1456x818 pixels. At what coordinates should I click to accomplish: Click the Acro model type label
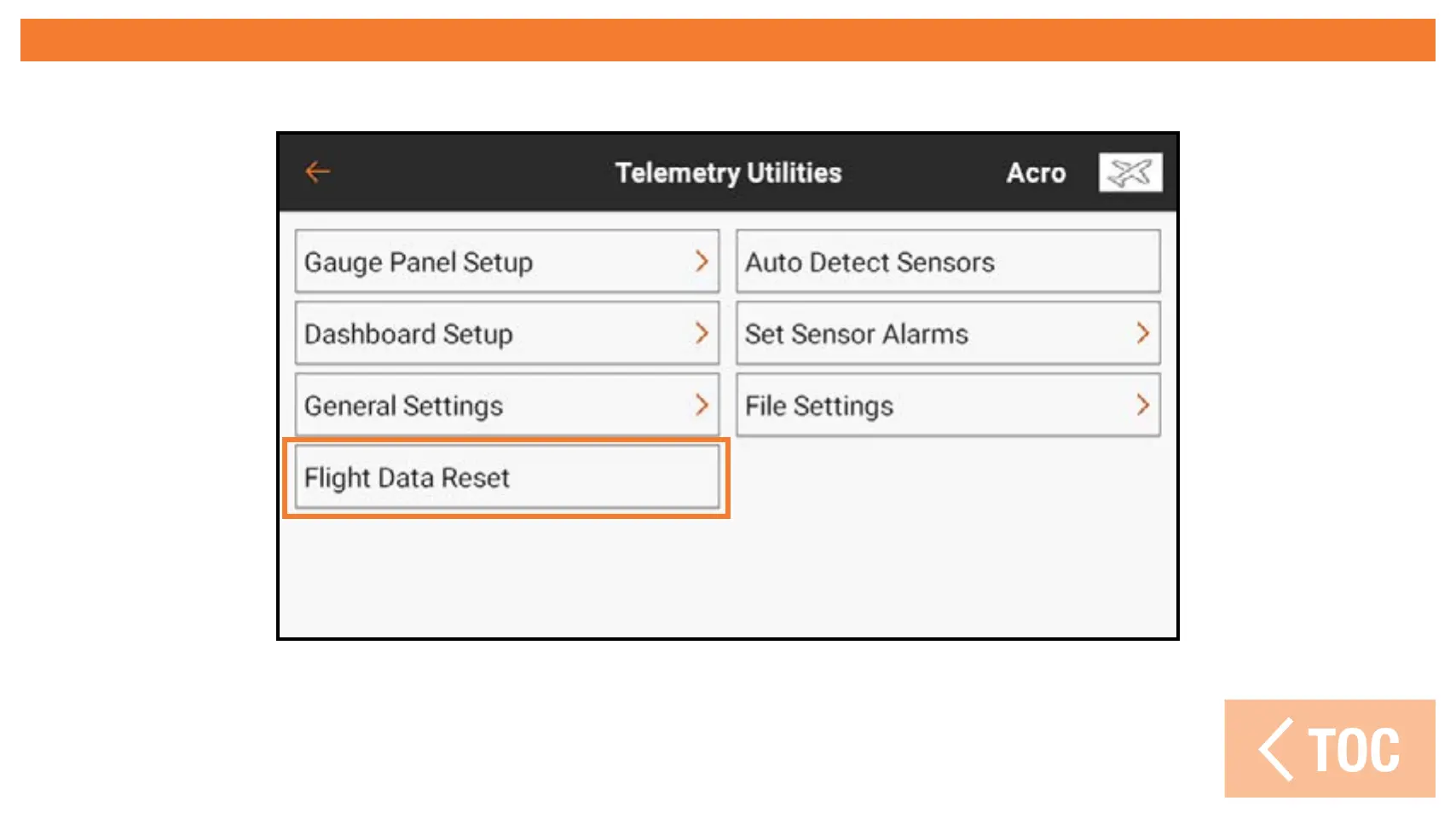(1036, 173)
